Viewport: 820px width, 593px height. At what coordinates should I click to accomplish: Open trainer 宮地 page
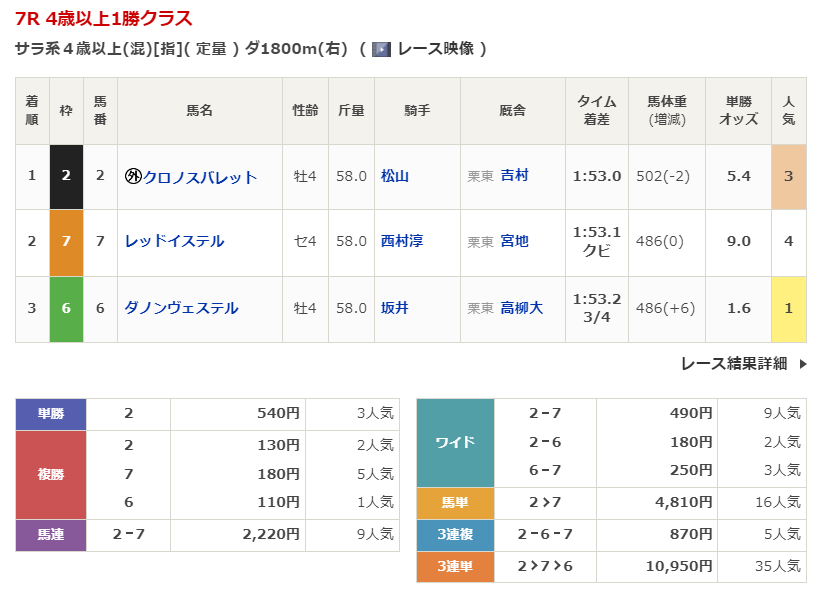[x=515, y=241]
